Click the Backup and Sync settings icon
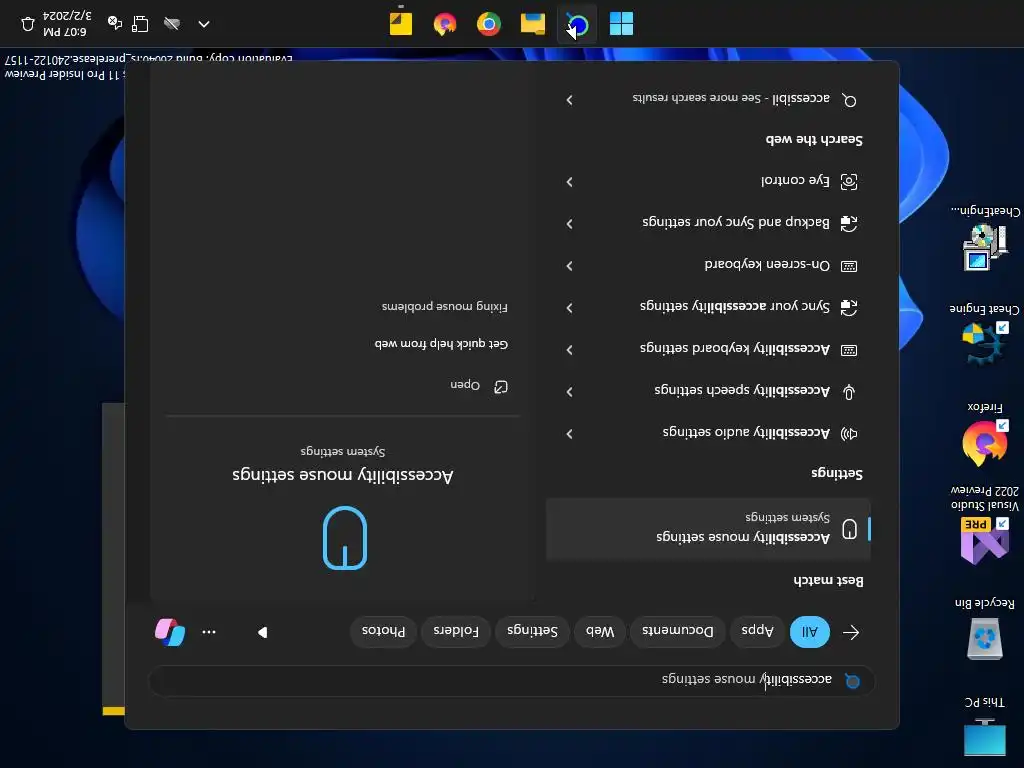This screenshot has height=768, width=1024. [849, 223]
